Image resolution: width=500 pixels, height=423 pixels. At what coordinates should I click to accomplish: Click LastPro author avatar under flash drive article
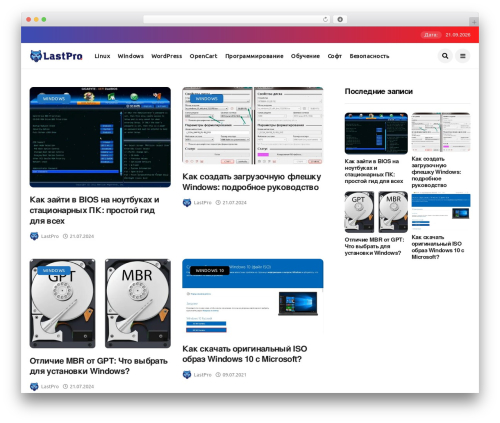pos(187,203)
